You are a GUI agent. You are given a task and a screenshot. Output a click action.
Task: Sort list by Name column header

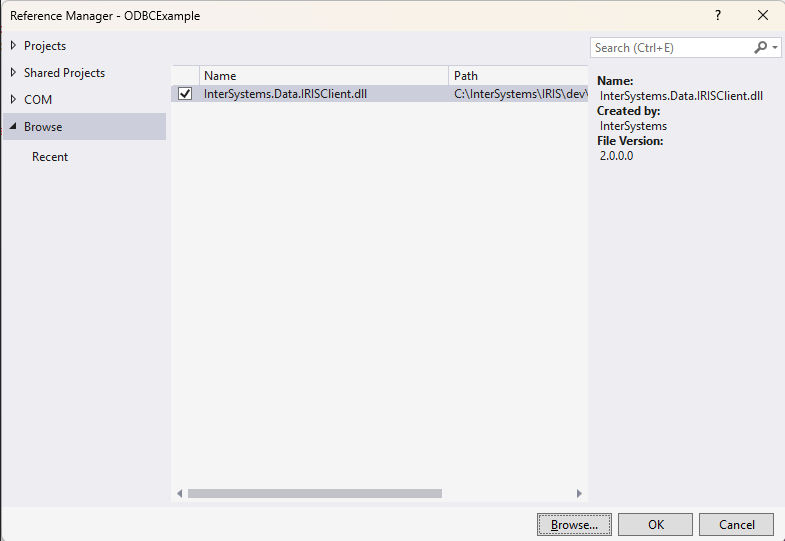[x=324, y=76]
